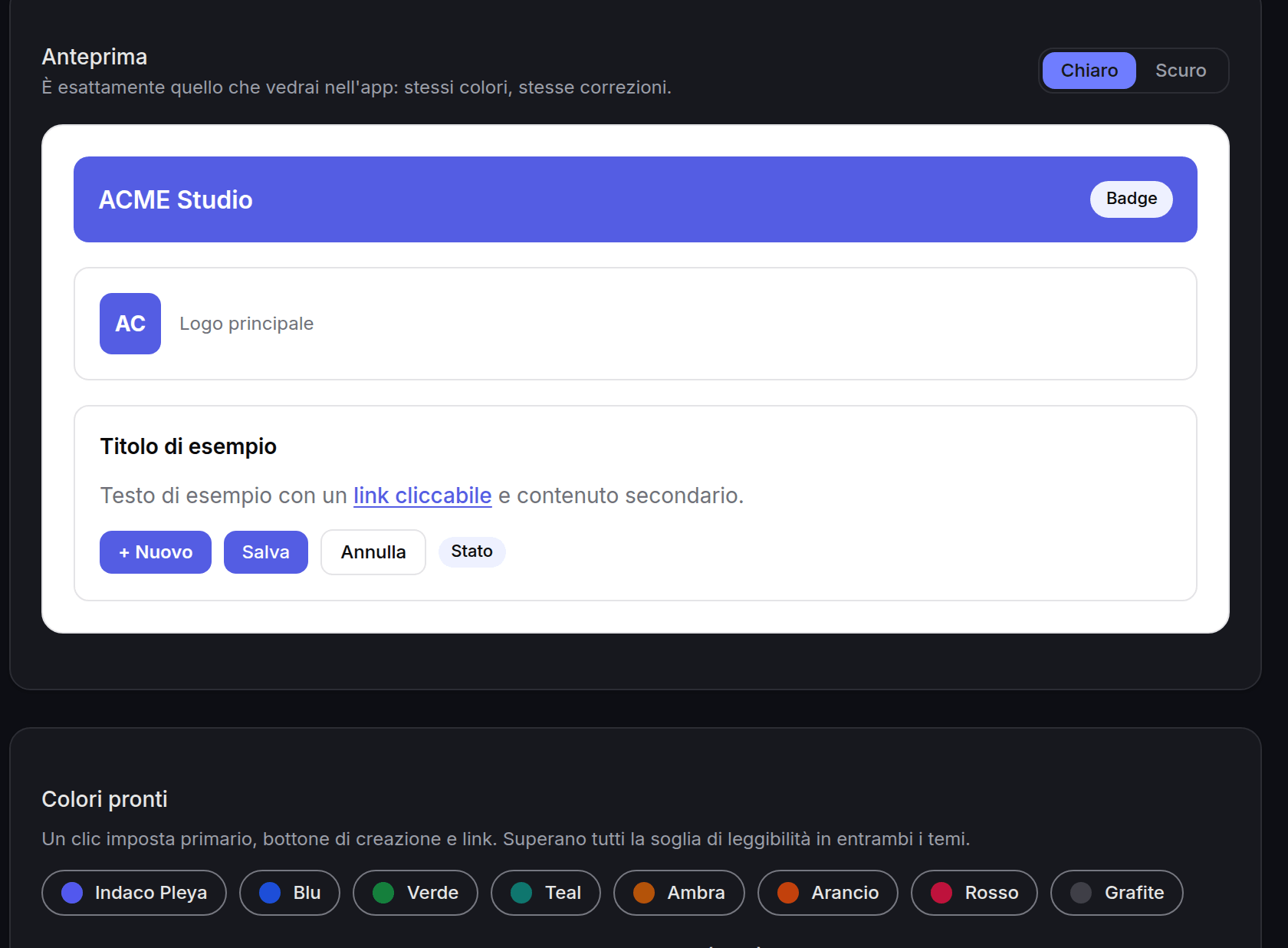Apply the Ambra color preset
Viewport: 1288px width, 948px height.
(x=679, y=893)
